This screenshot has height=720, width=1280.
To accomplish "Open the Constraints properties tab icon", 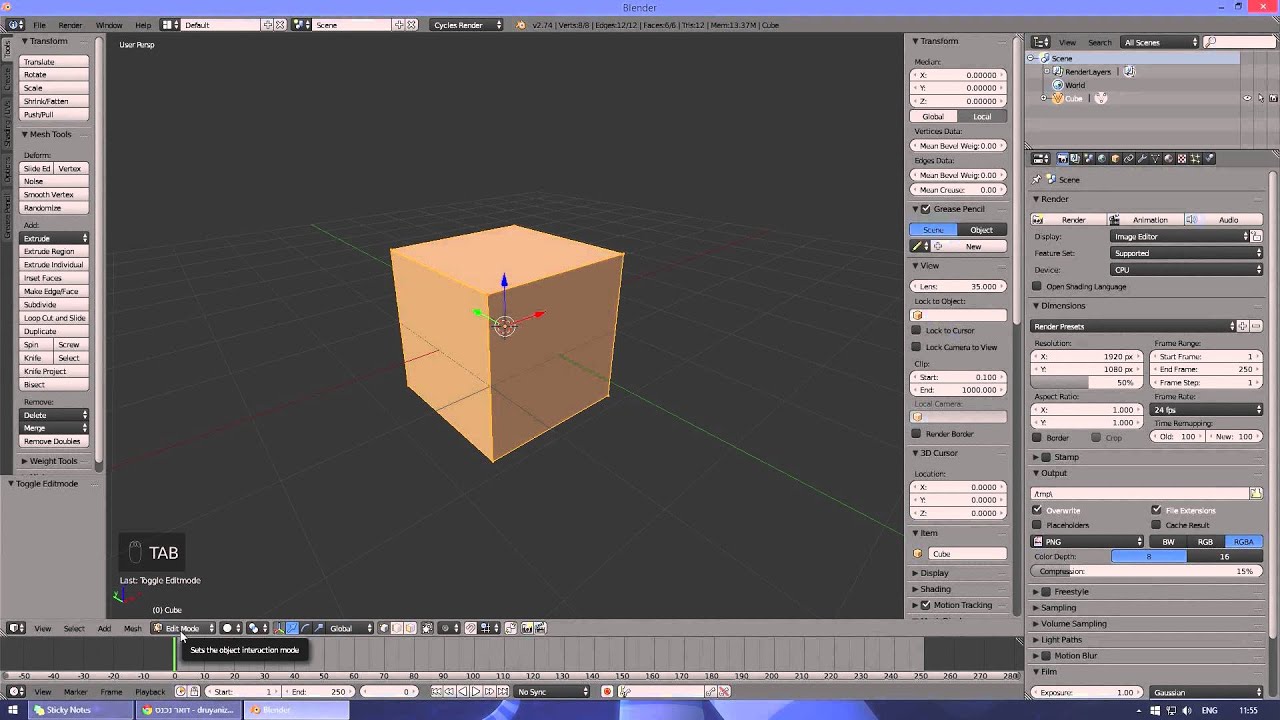I will [x=1128, y=158].
